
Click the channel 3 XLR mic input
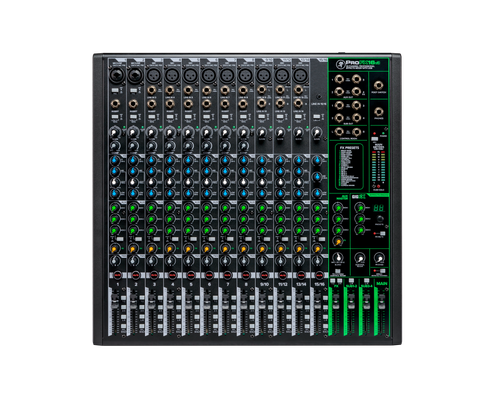click(x=153, y=75)
